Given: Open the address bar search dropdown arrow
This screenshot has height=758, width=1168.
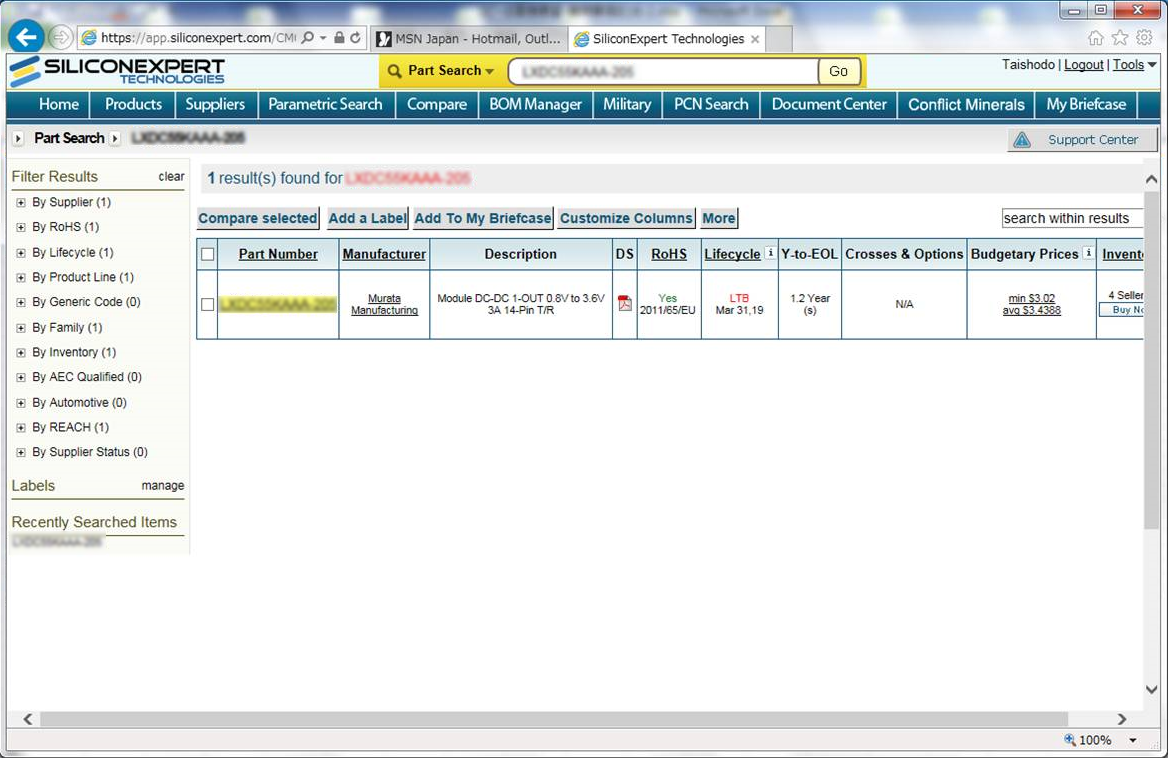Looking at the screenshot, I should coord(323,38).
